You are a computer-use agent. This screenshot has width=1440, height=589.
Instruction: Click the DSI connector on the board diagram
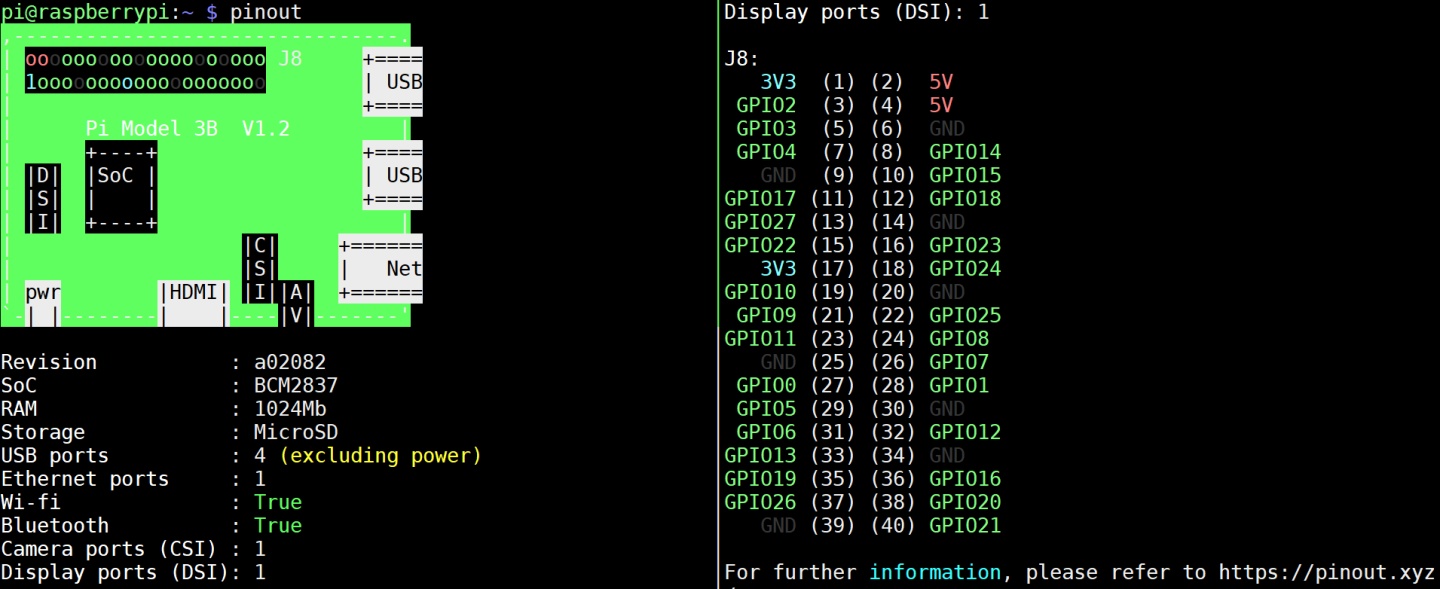(41, 199)
